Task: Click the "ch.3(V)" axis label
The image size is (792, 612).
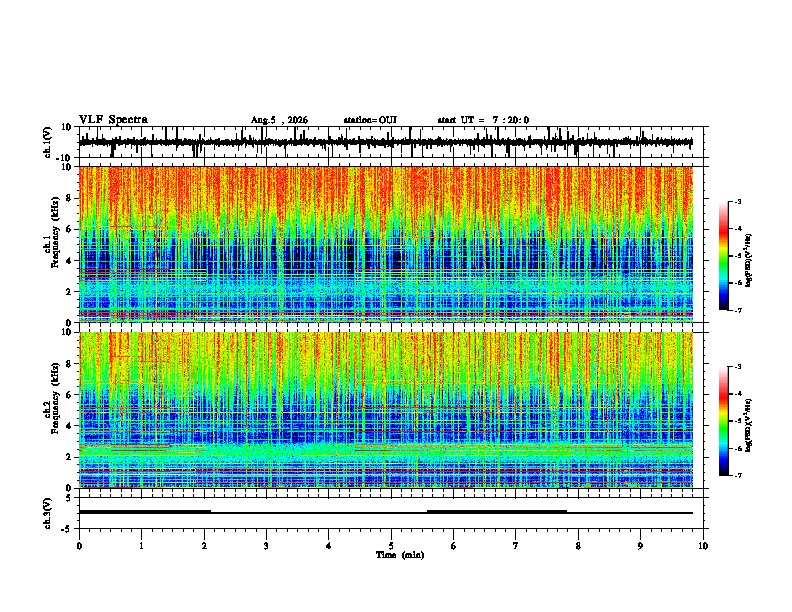Action: pyautogui.click(x=47, y=513)
